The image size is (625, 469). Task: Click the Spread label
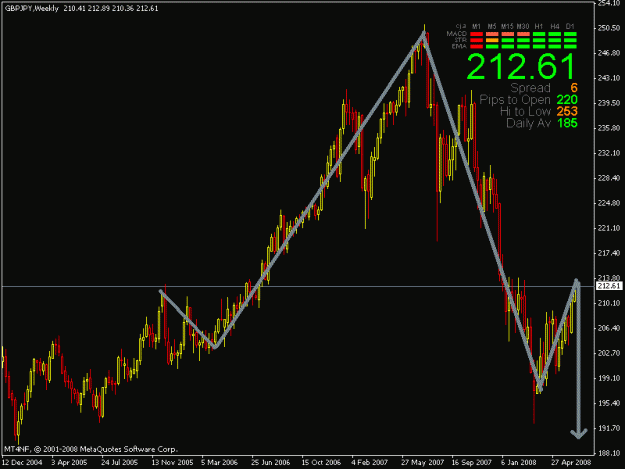click(x=530, y=88)
